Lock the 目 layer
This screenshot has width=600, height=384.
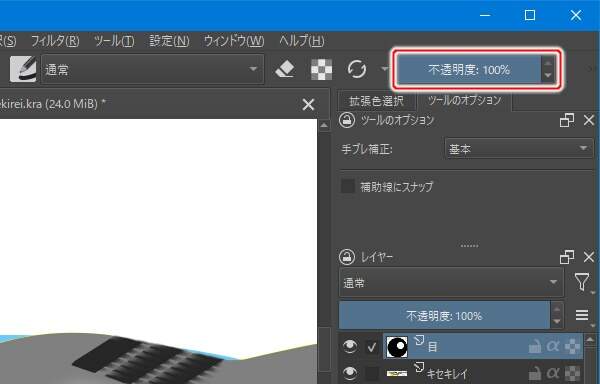click(535, 347)
